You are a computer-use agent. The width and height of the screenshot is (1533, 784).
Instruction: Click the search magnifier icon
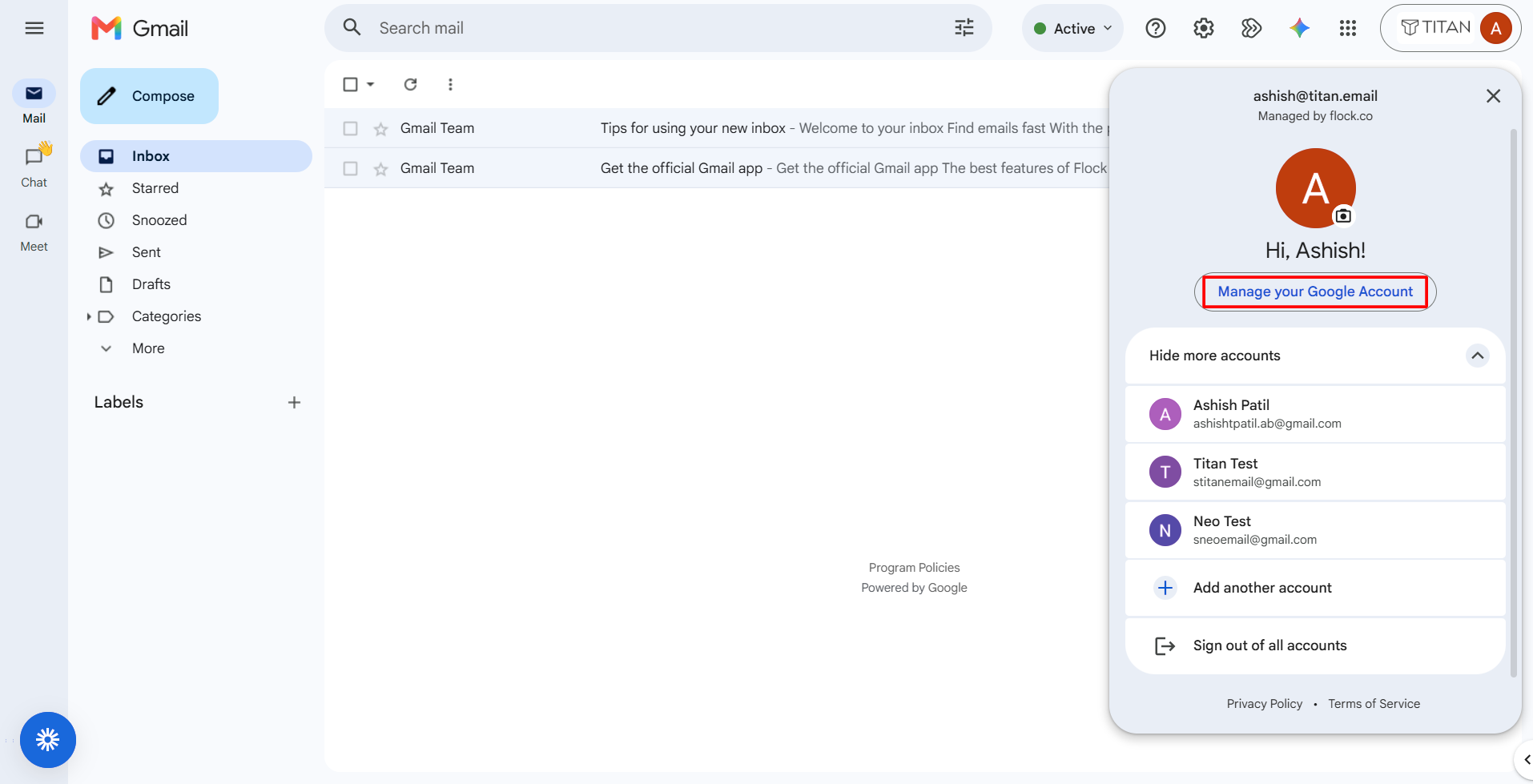[352, 28]
